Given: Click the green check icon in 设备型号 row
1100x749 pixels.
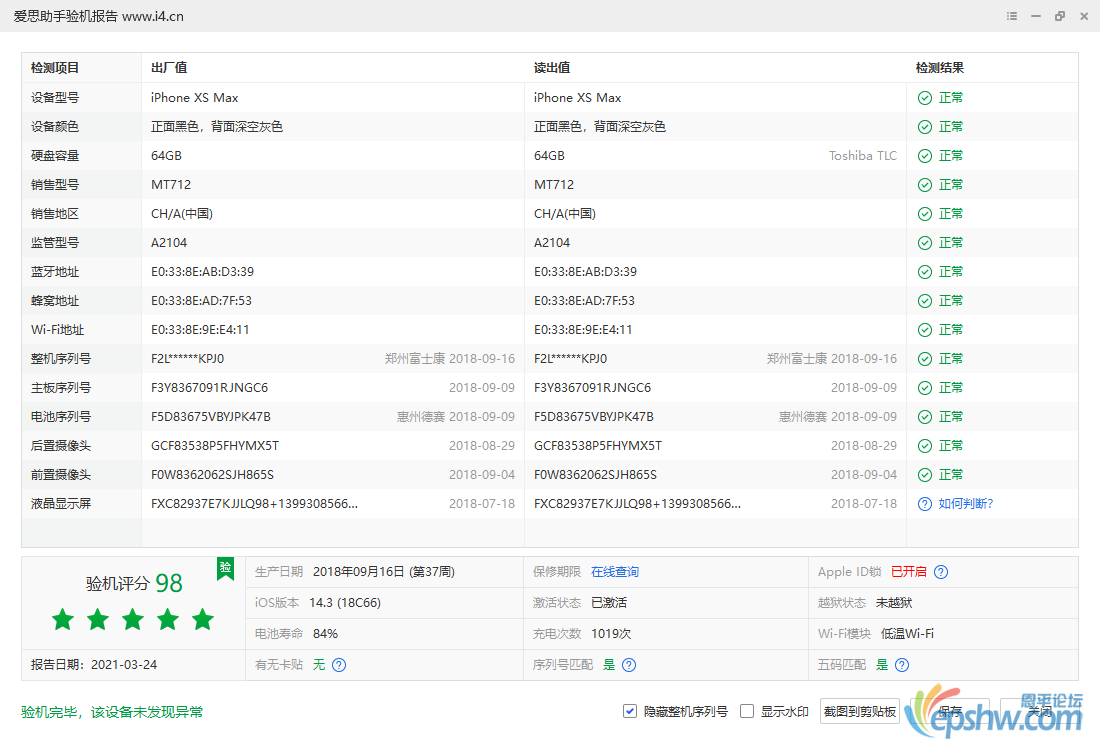Looking at the screenshot, I should tap(925, 98).
